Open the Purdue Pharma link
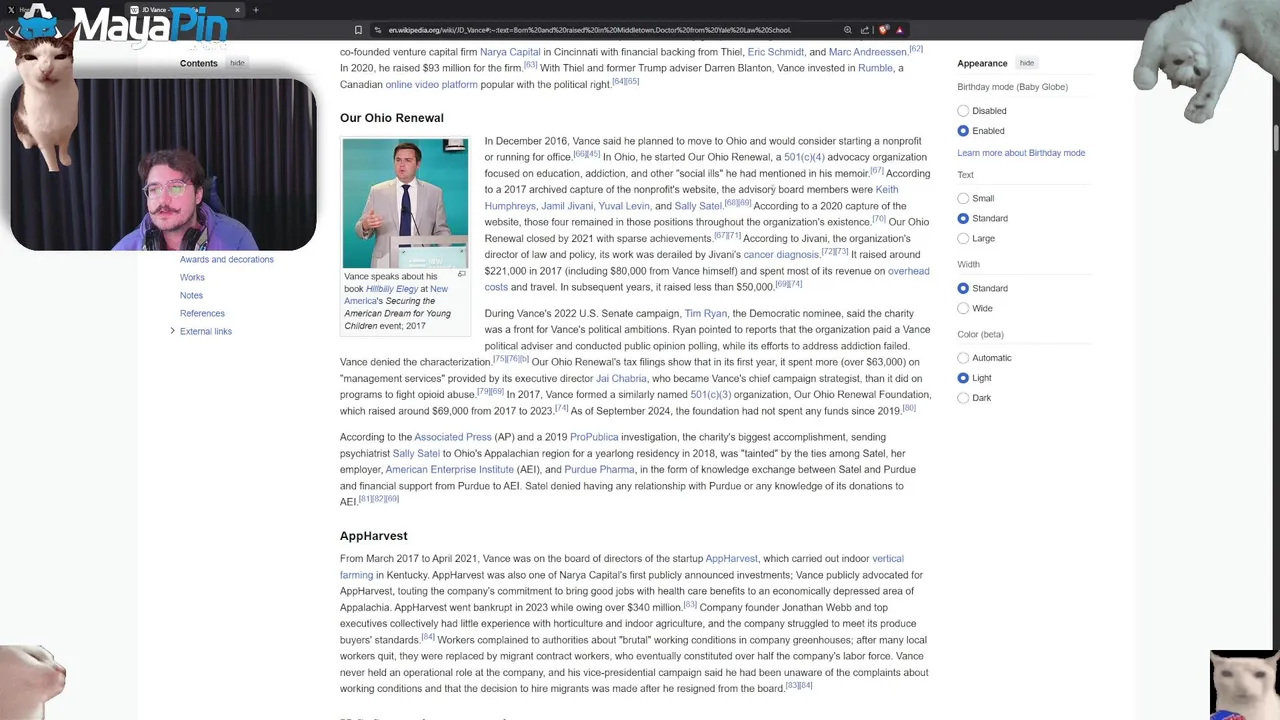The height and width of the screenshot is (720, 1280). click(x=599, y=470)
